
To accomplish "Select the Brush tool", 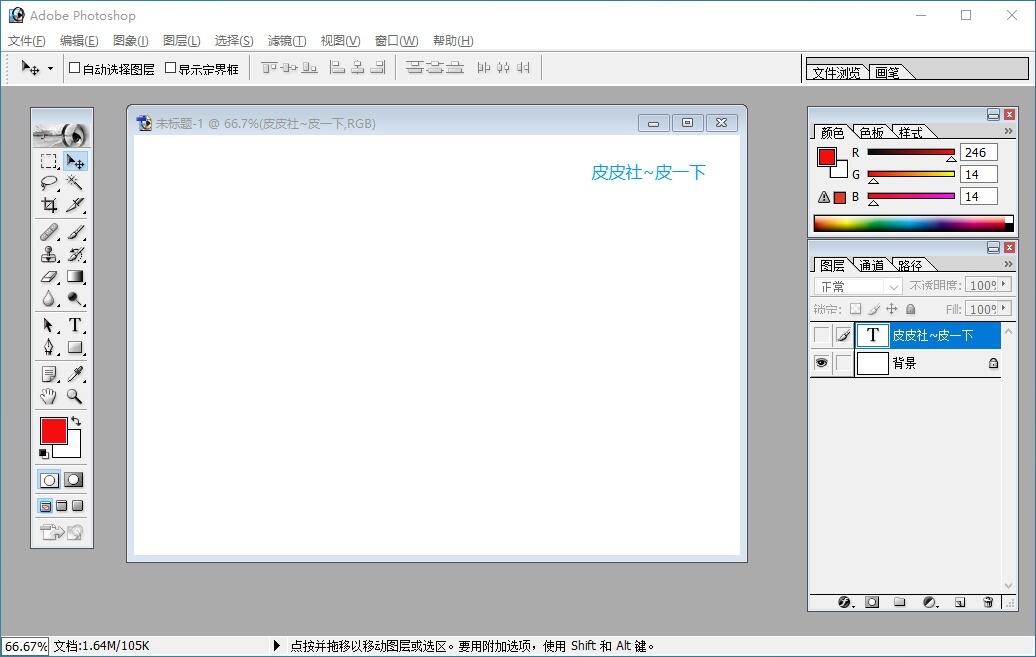I will (75, 232).
